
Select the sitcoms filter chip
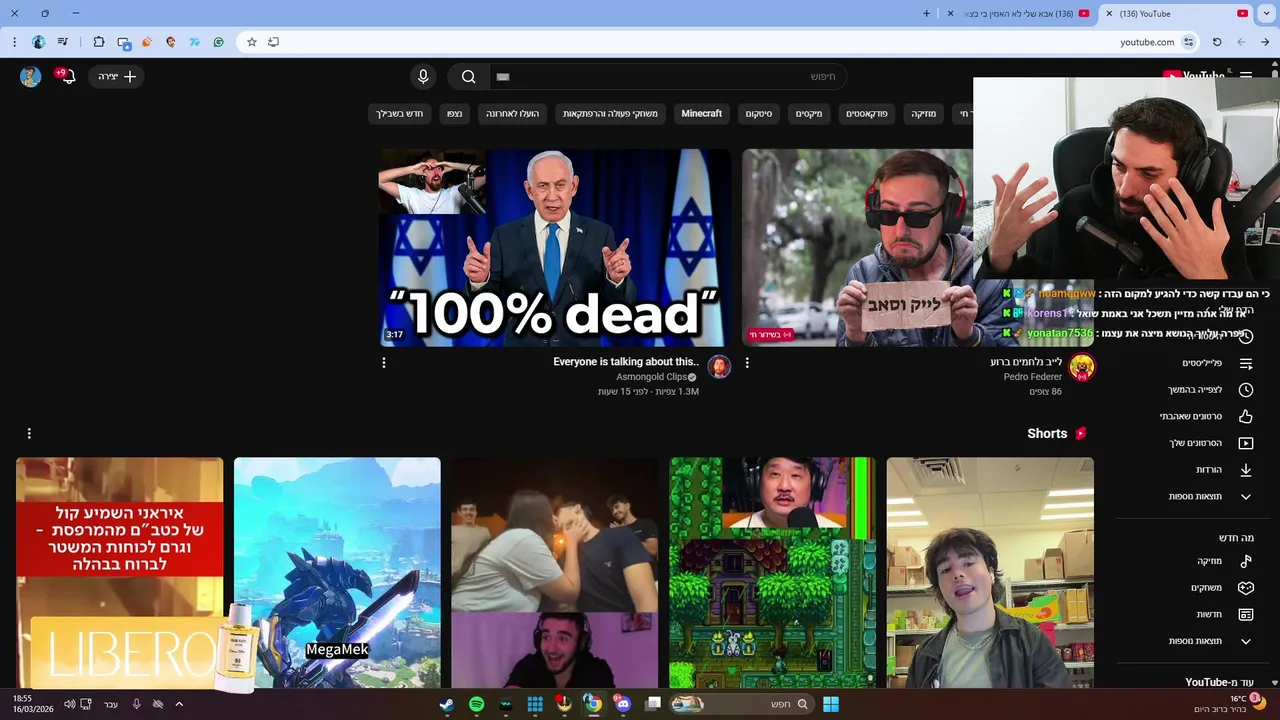click(758, 114)
